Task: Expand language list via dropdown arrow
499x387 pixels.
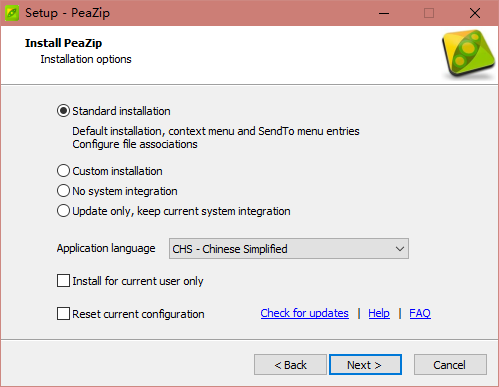Action: pyautogui.click(x=400, y=249)
